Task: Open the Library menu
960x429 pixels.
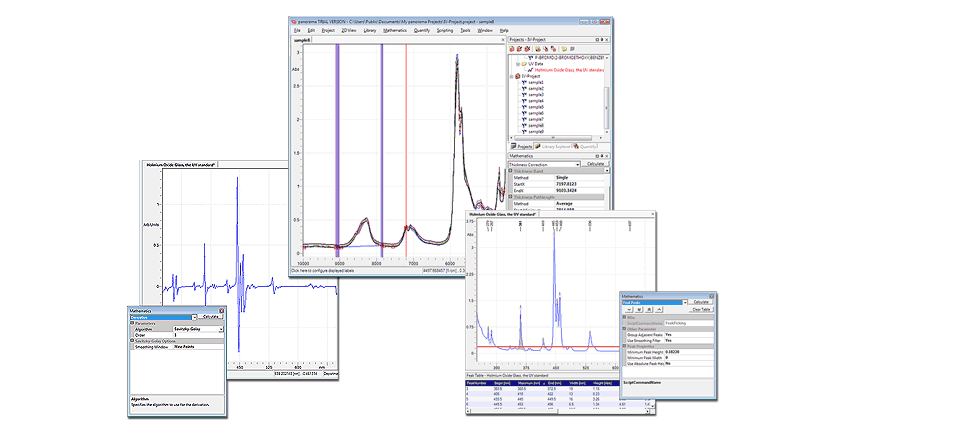Action: coord(370,30)
